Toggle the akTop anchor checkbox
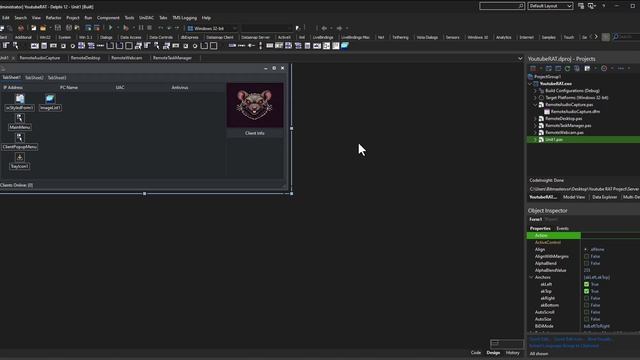 (x=587, y=291)
